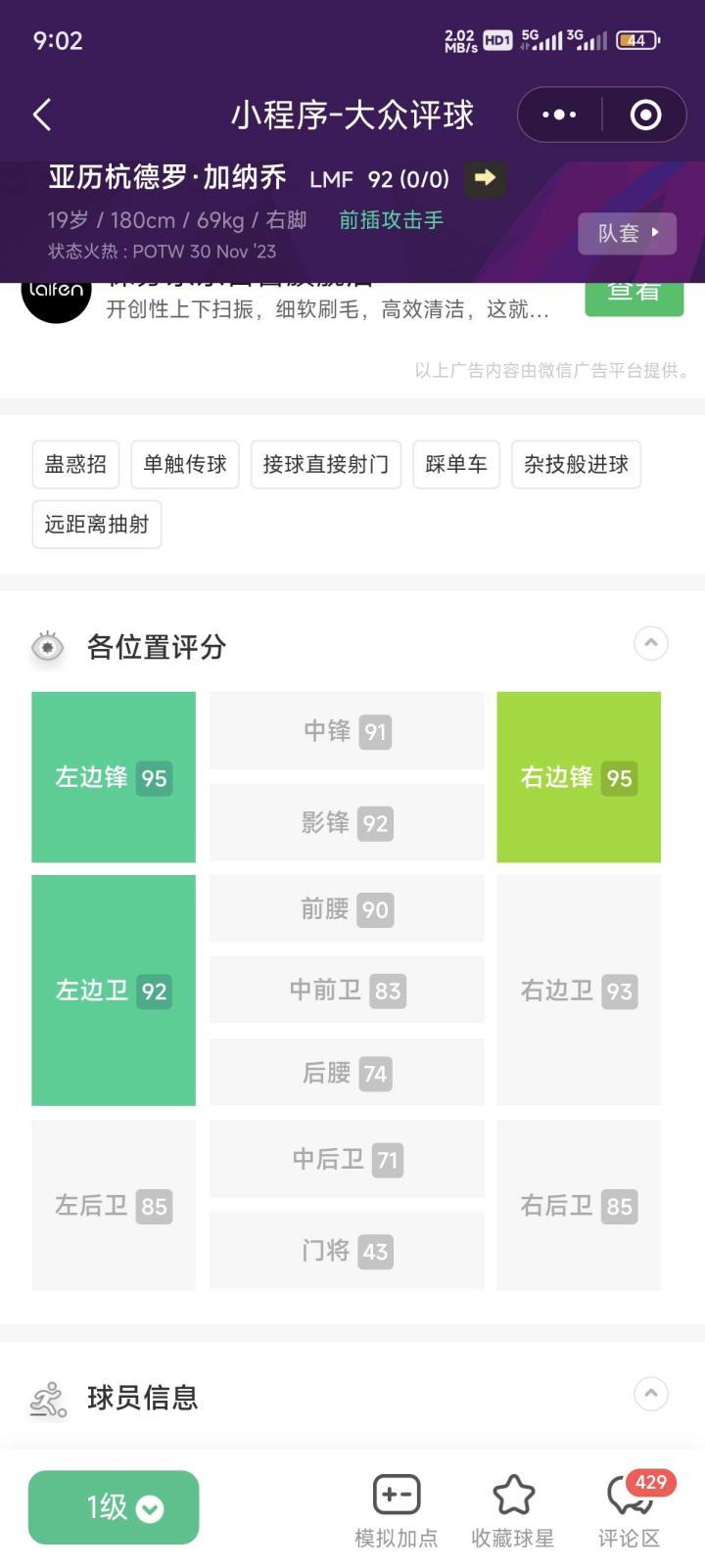This screenshot has width=705, height=1568.
Task: Collapse the 各位置评分 section
Action: pos(651,643)
